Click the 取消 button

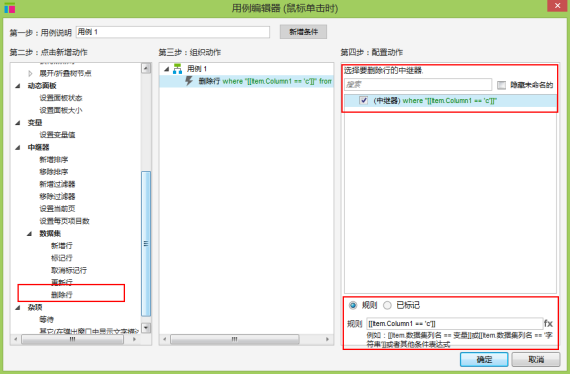click(536, 359)
